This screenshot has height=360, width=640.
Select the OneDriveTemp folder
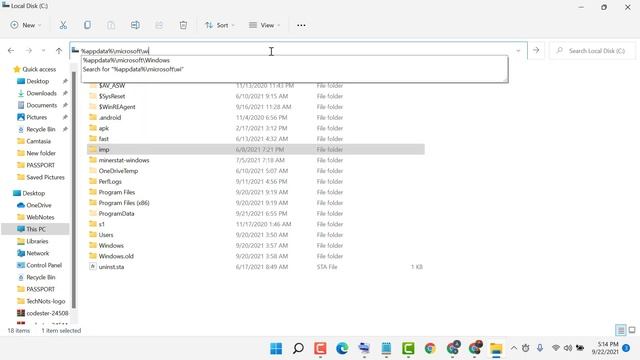point(118,171)
